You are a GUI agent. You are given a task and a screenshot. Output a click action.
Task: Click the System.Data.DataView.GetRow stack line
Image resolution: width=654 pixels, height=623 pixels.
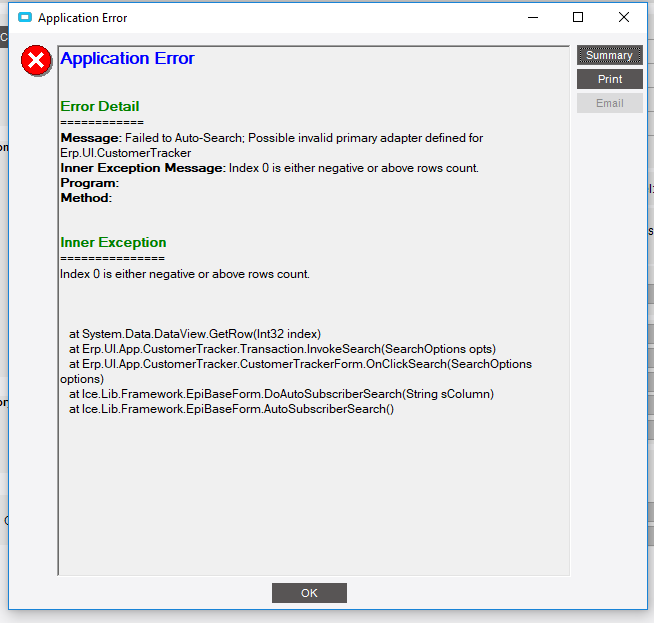point(195,334)
